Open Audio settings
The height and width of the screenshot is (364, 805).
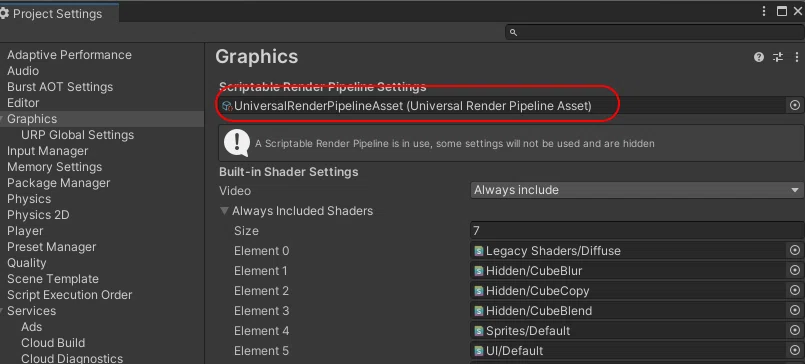[23, 71]
